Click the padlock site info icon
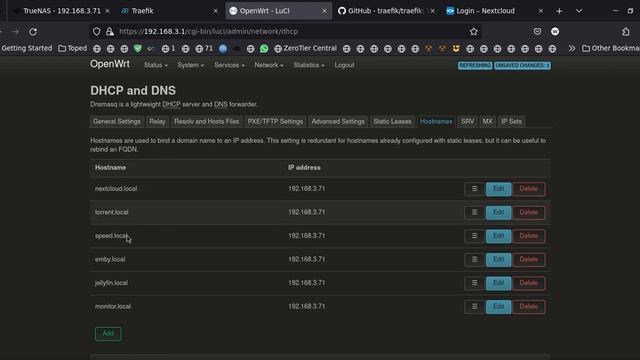 (x=109, y=31)
